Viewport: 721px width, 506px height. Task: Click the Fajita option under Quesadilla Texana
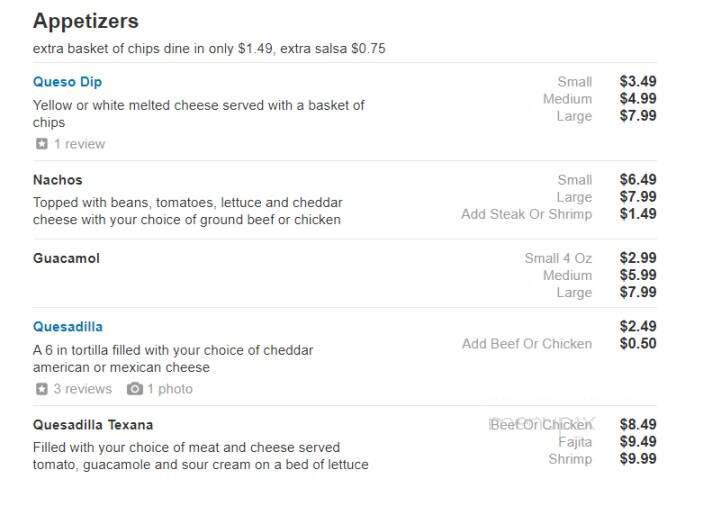click(x=575, y=442)
